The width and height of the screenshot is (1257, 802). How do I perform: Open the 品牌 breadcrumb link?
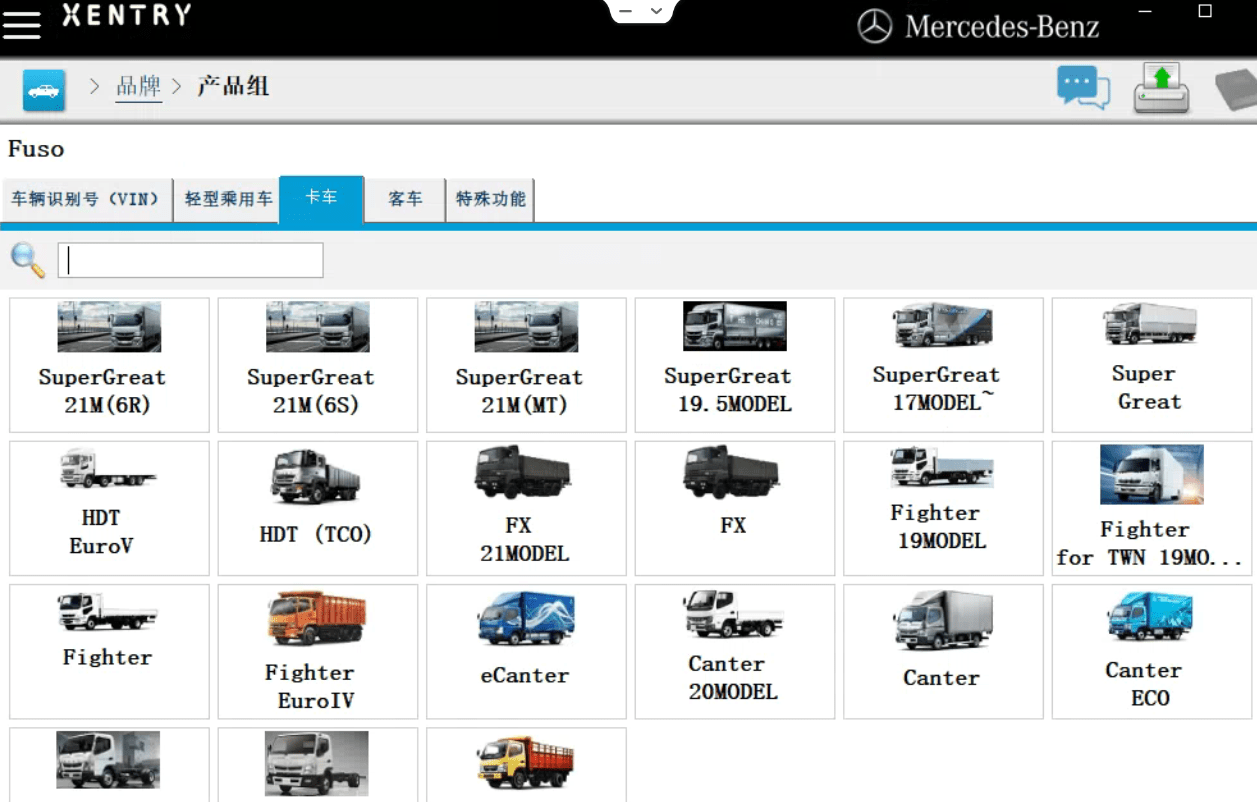pos(139,87)
